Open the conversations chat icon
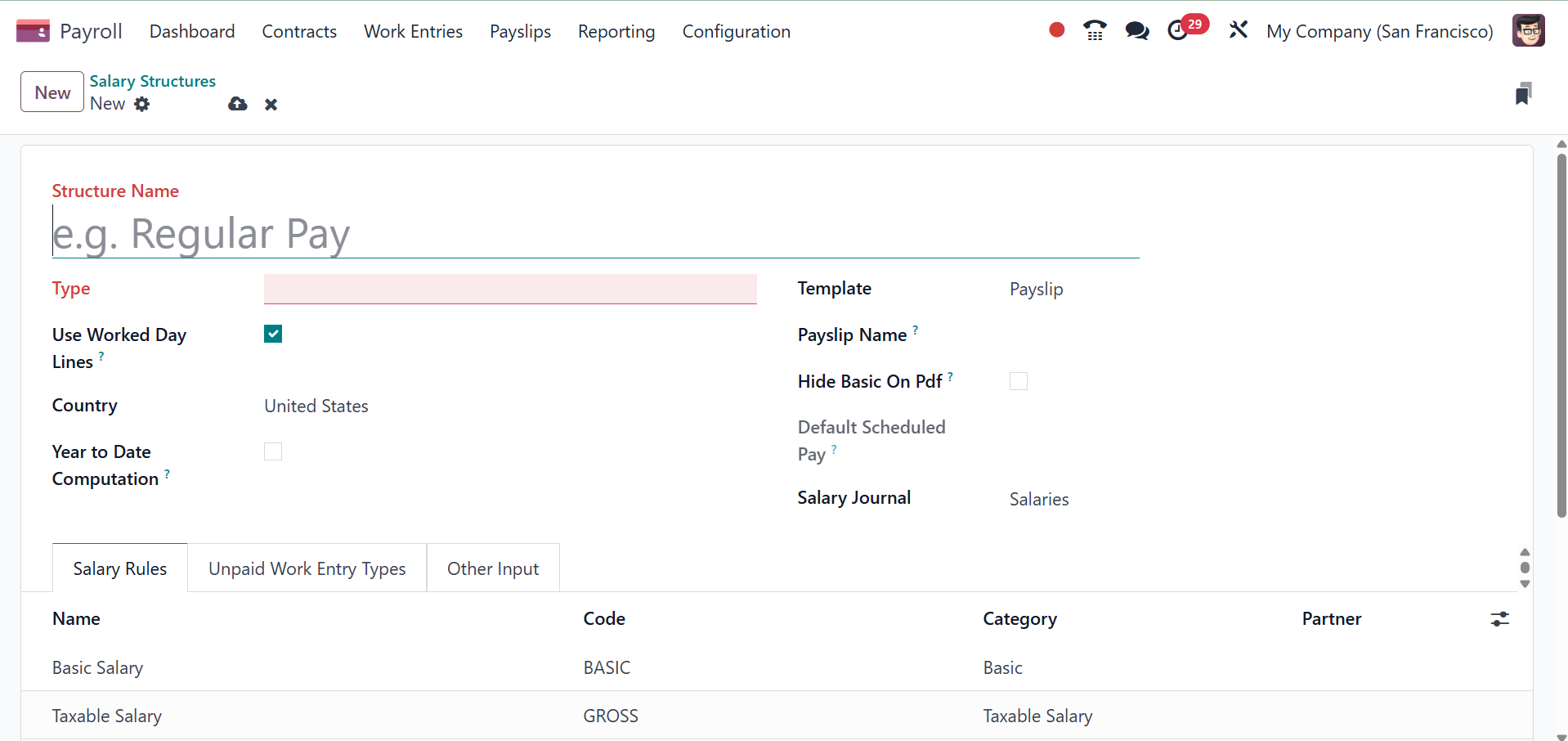The width and height of the screenshot is (1568, 741). point(1136,31)
